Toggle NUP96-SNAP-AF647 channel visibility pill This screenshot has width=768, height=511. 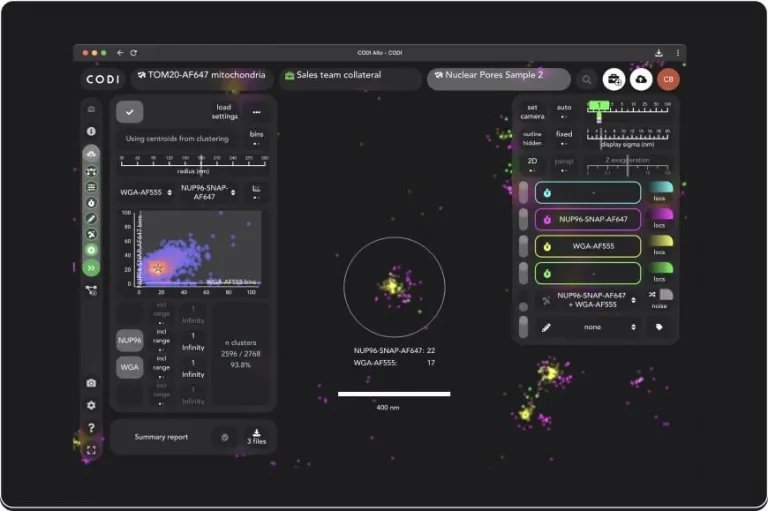(523, 219)
